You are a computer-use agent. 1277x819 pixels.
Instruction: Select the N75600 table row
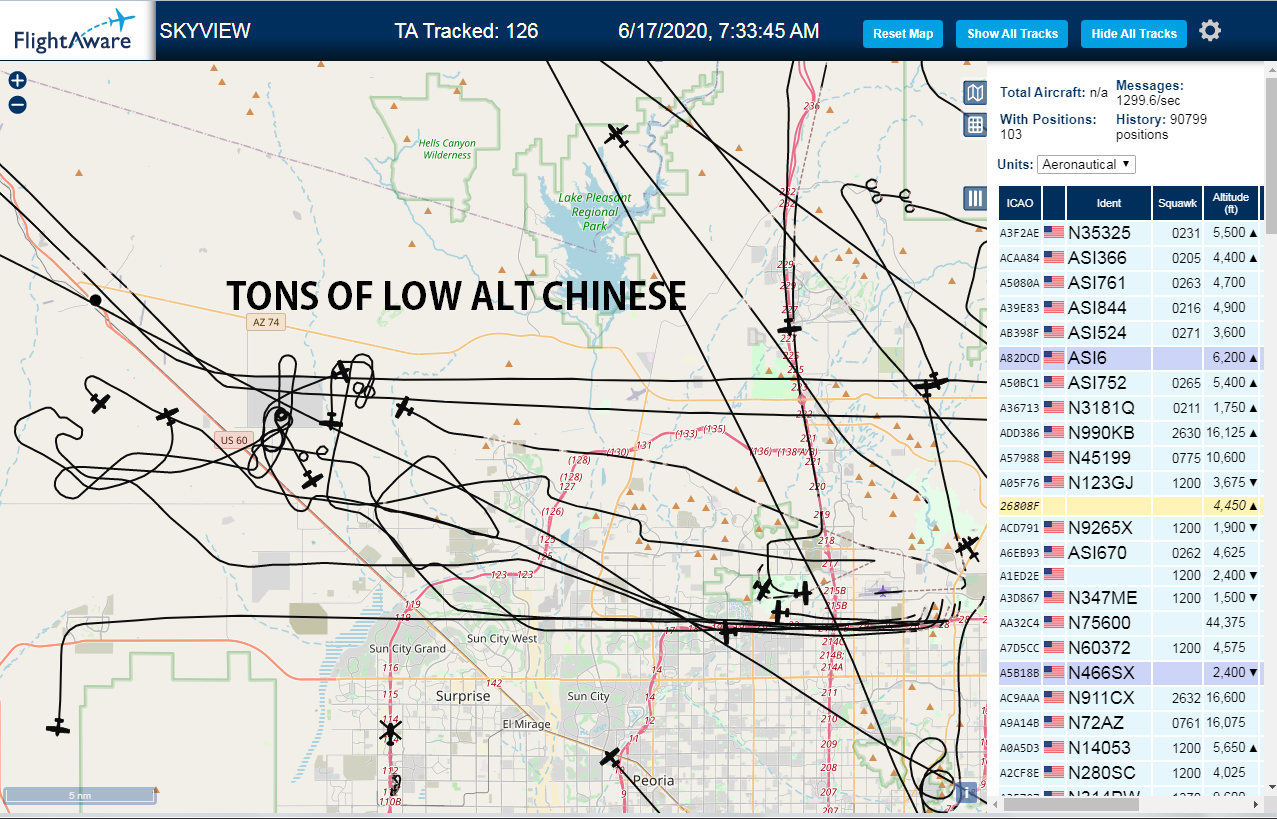tap(1130, 622)
